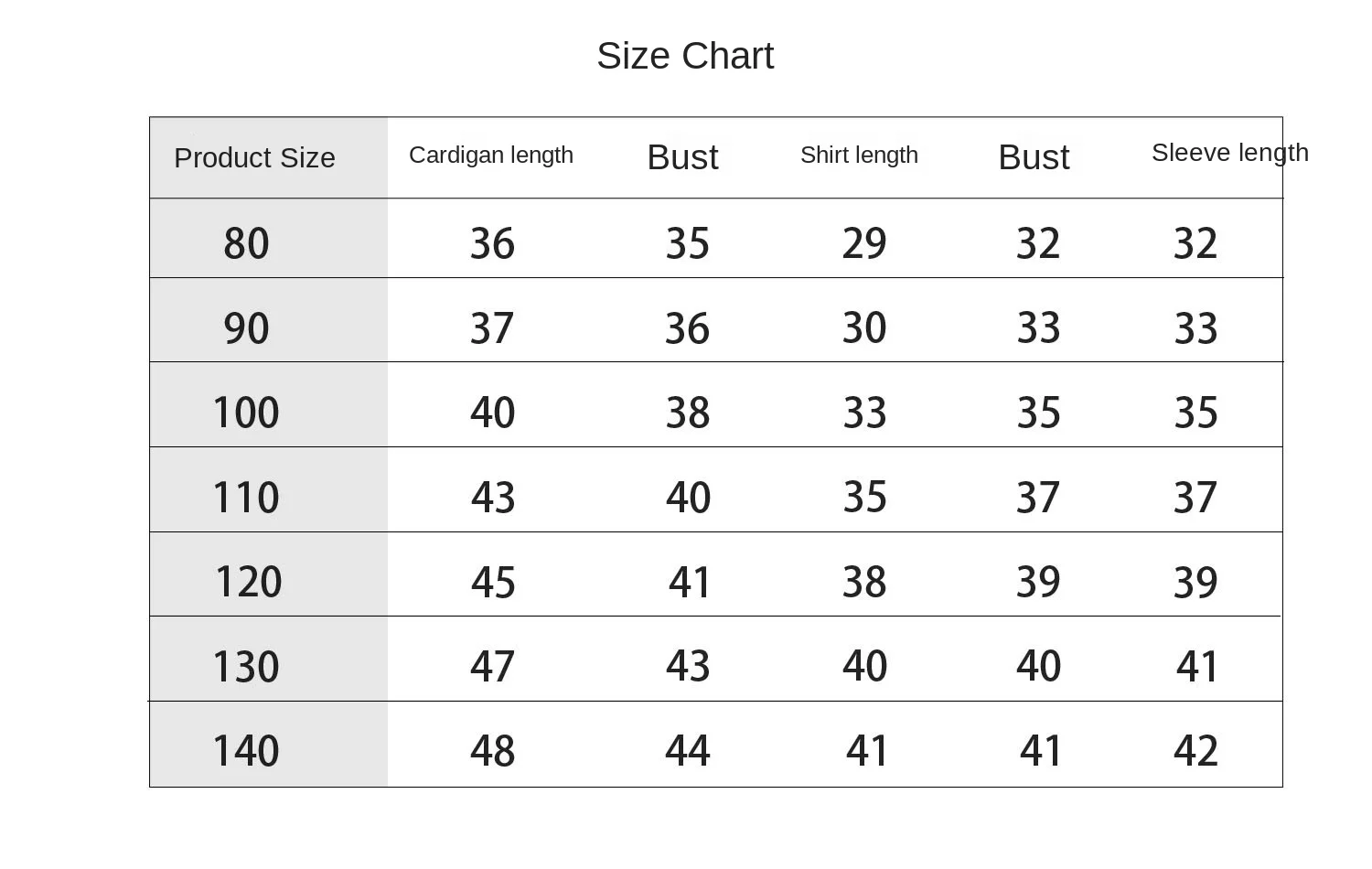
Task: Select sleeve length 42 in size 140 row
Action: point(1195,751)
